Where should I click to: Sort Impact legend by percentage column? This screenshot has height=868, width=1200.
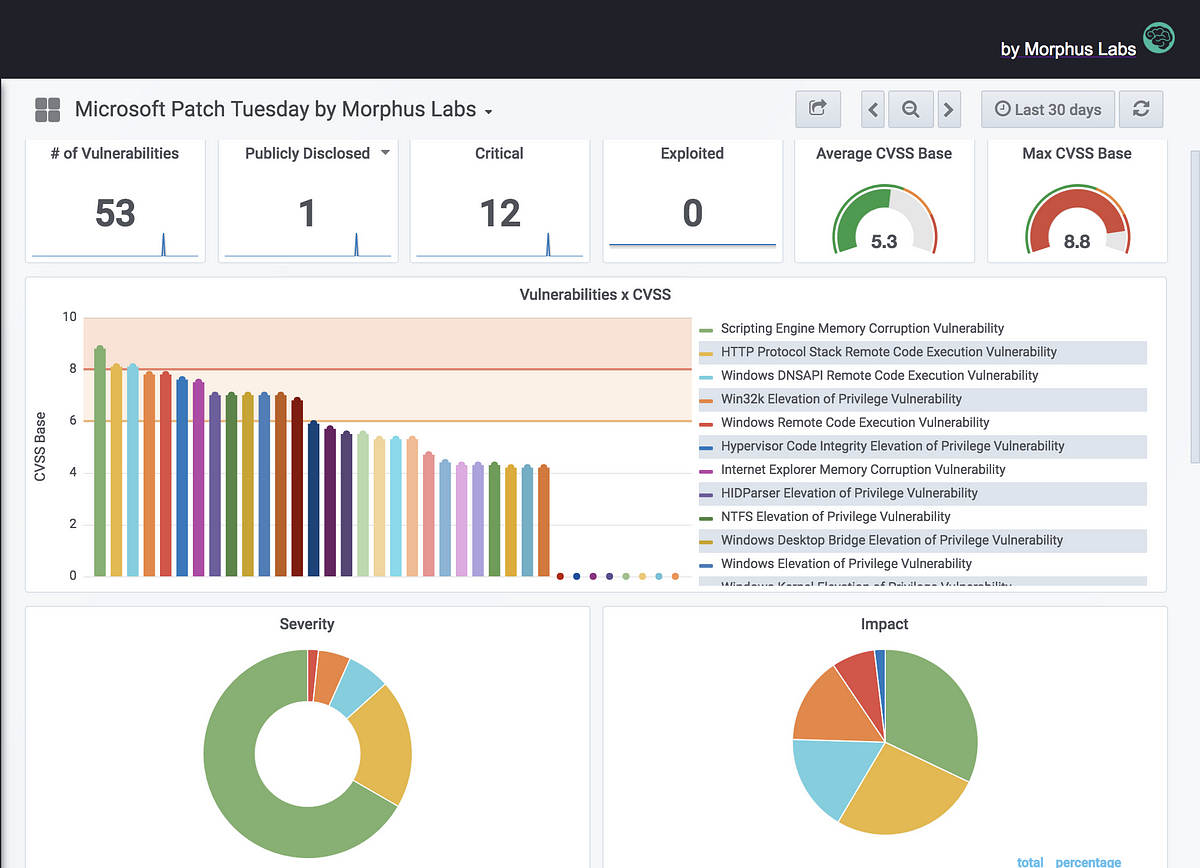click(1088, 861)
